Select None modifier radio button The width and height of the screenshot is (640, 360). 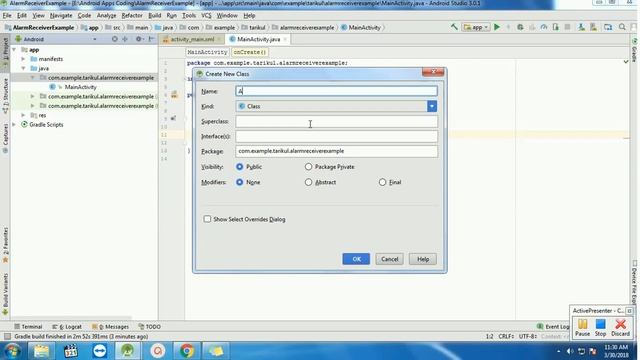pyautogui.click(x=240, y=182)
